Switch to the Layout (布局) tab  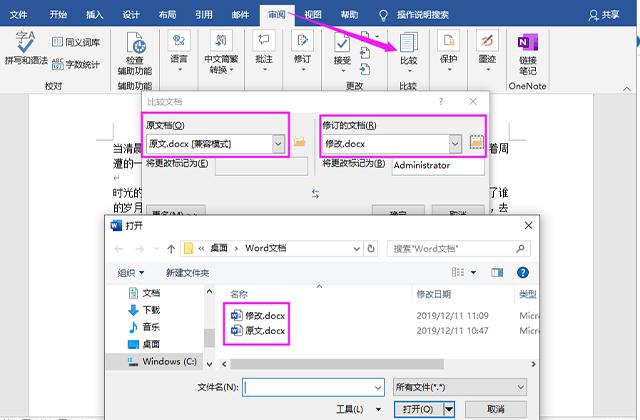(x=167, y=15)
